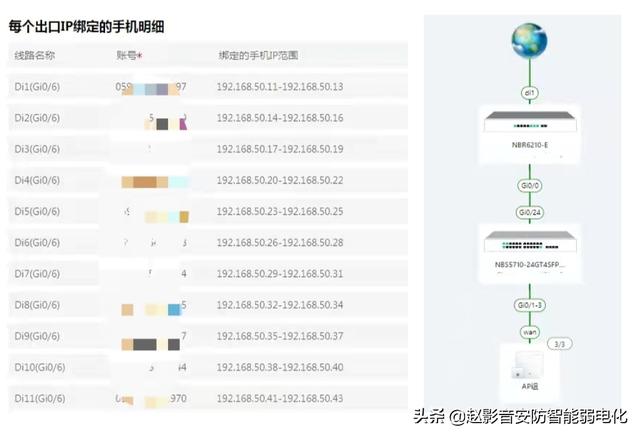This screenshot has height=437, width=640.
Task: Select the Di8(Gi0/6) line name
Action: (x=37, y=305)
